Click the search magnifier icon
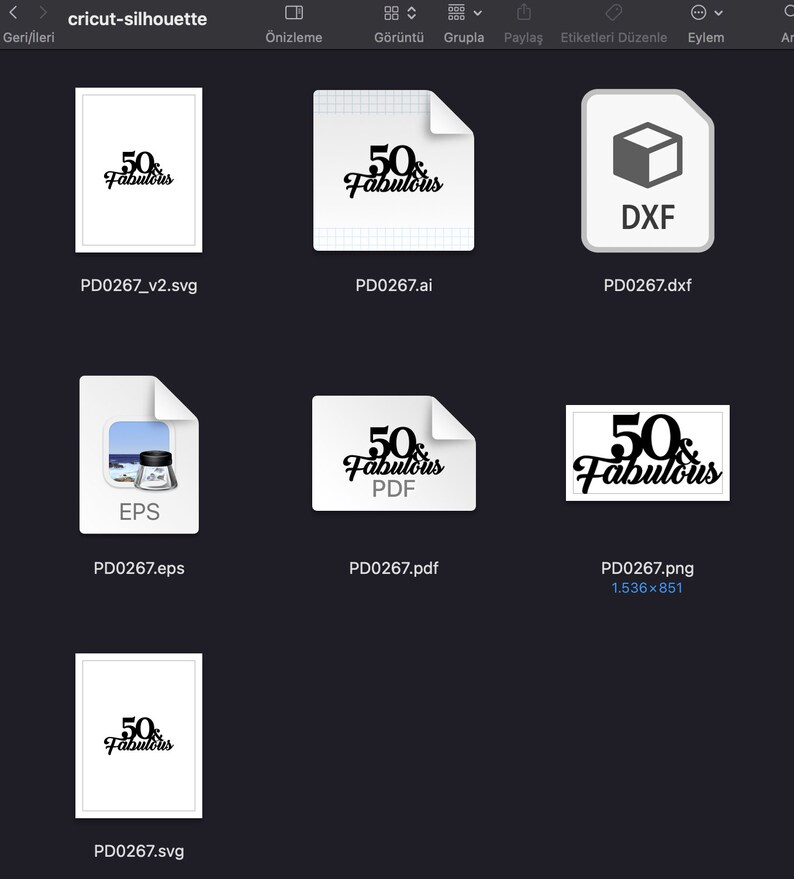The width and height of the screenshot is (794, 879). (788, 12)
